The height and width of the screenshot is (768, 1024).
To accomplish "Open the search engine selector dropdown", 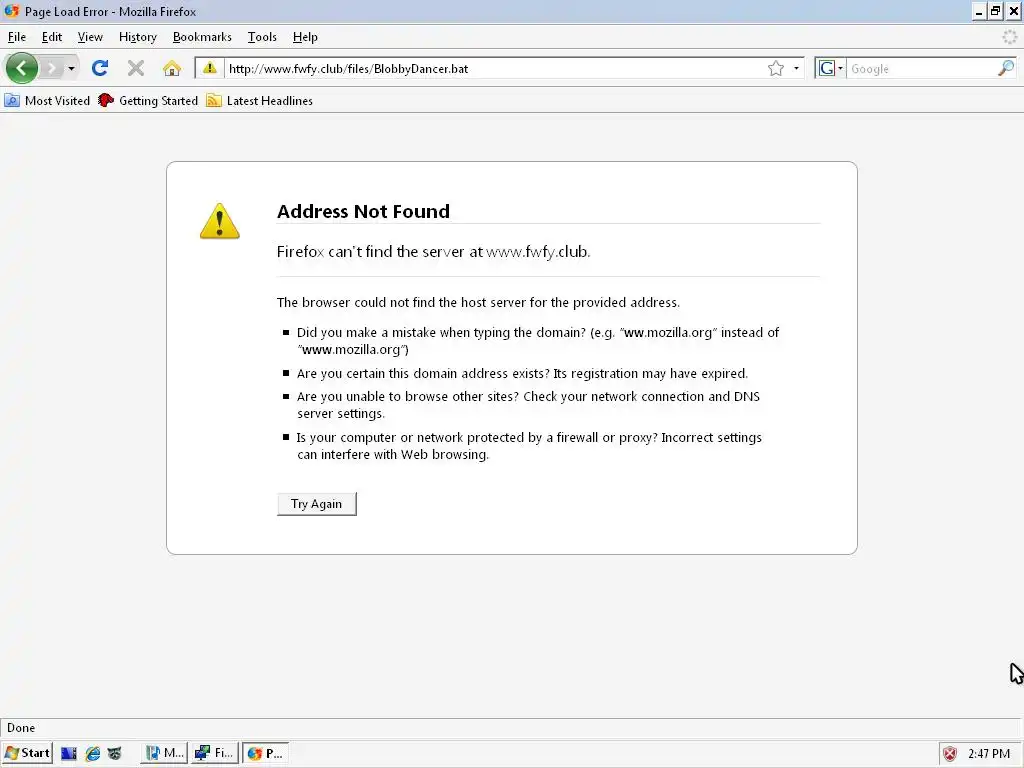I will (830, 69).
